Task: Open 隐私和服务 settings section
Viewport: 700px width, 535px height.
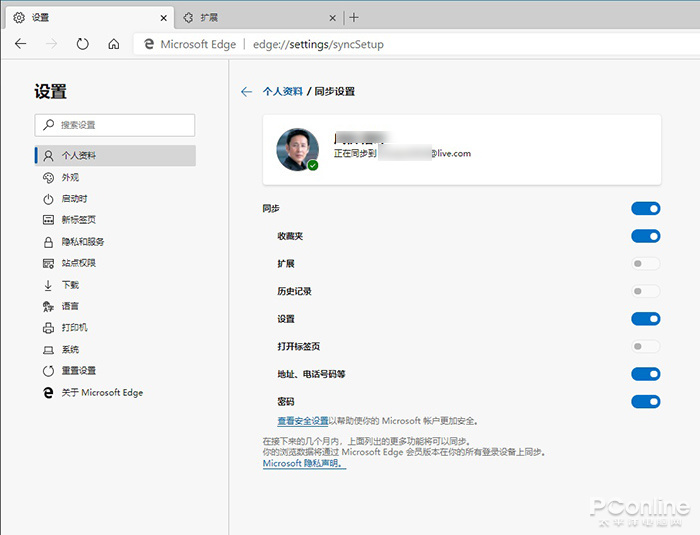Action: (x=115, y=242)
